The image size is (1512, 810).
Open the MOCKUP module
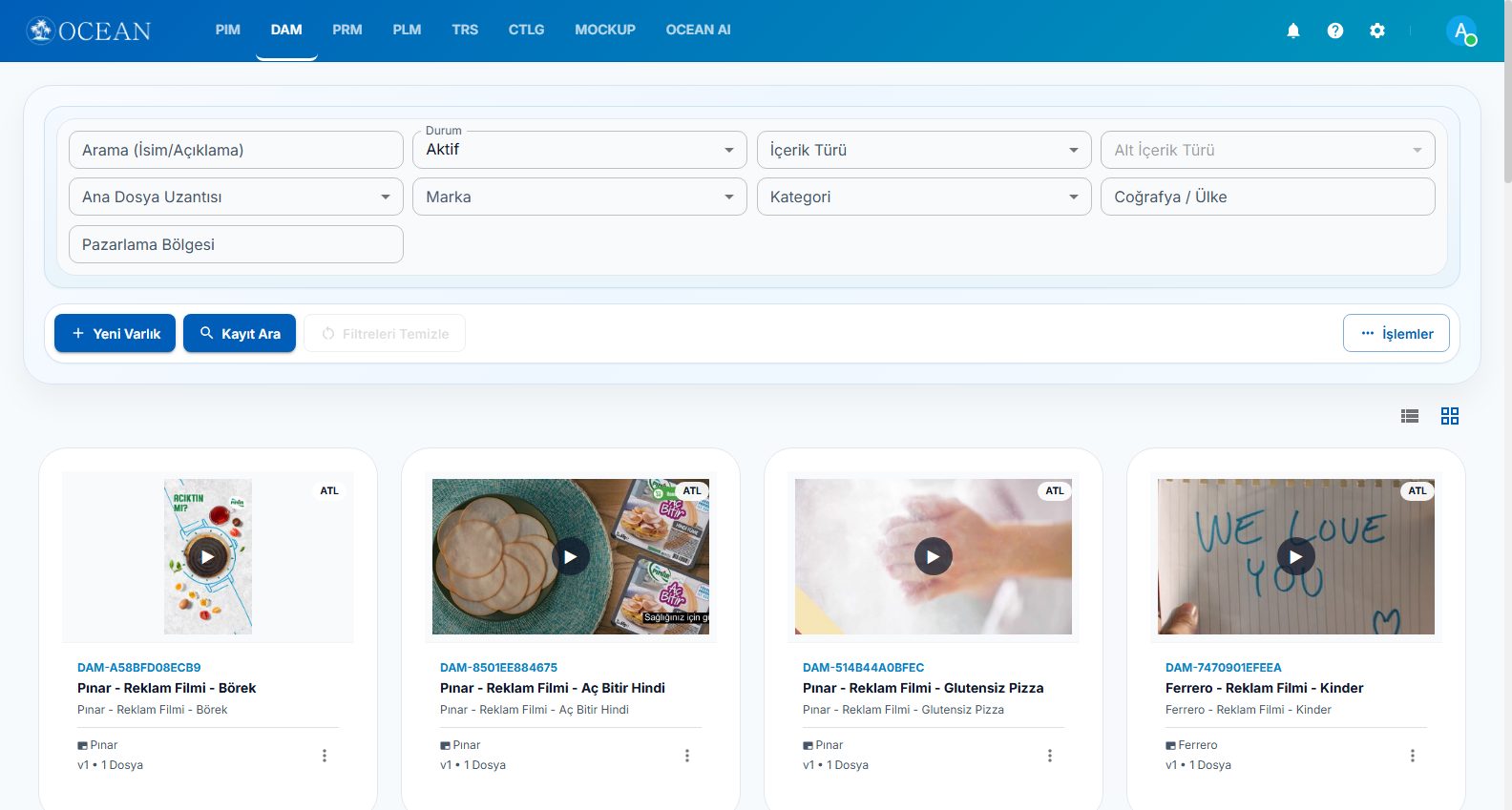[x=605, y=30]
